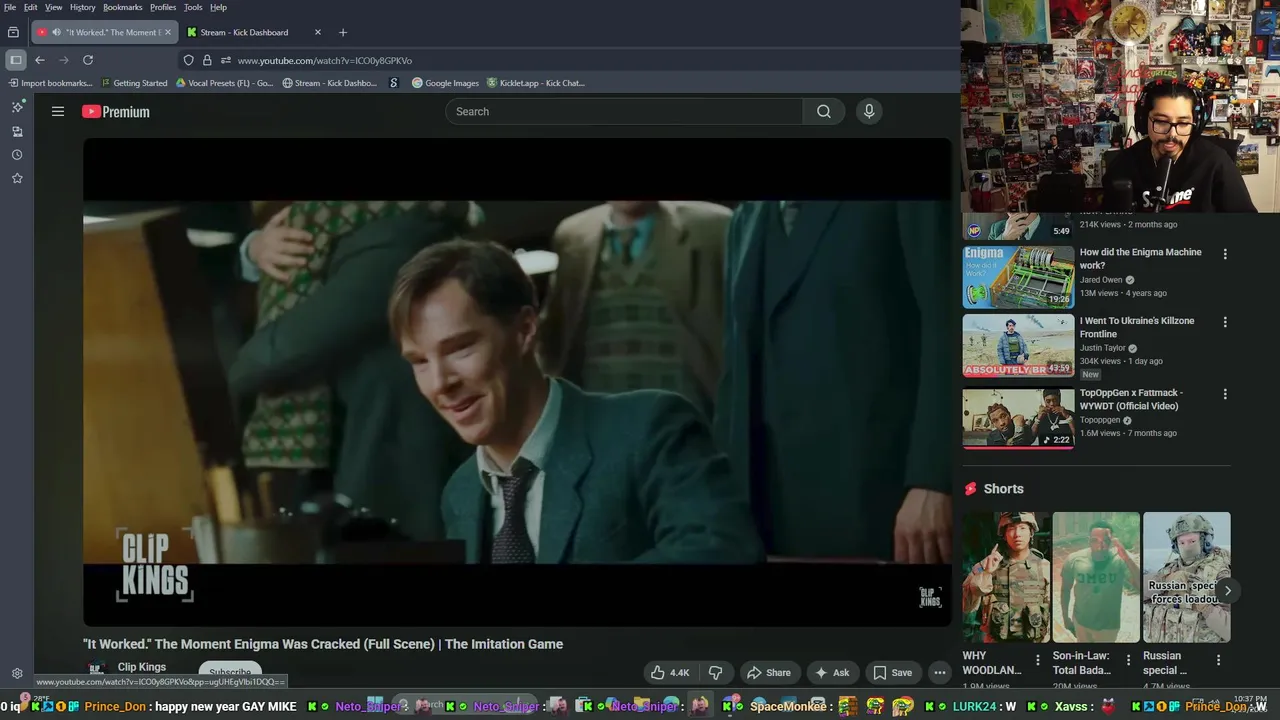Open options for WHY WOODLAN short
Viewport: 1280px width, 720px height.
click(1037, 660)
